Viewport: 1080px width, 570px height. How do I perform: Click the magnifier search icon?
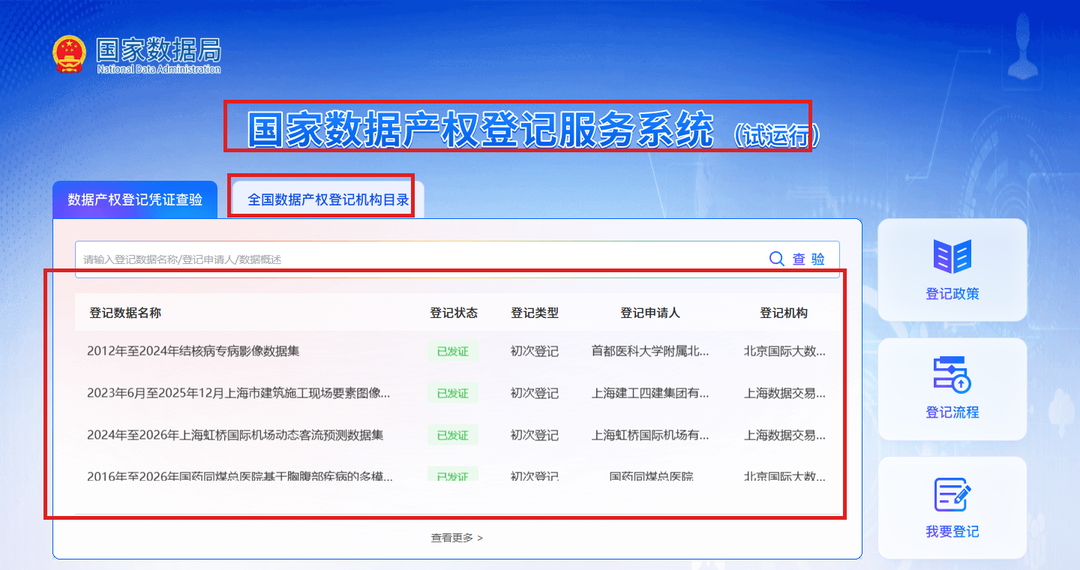click(776, 259)
